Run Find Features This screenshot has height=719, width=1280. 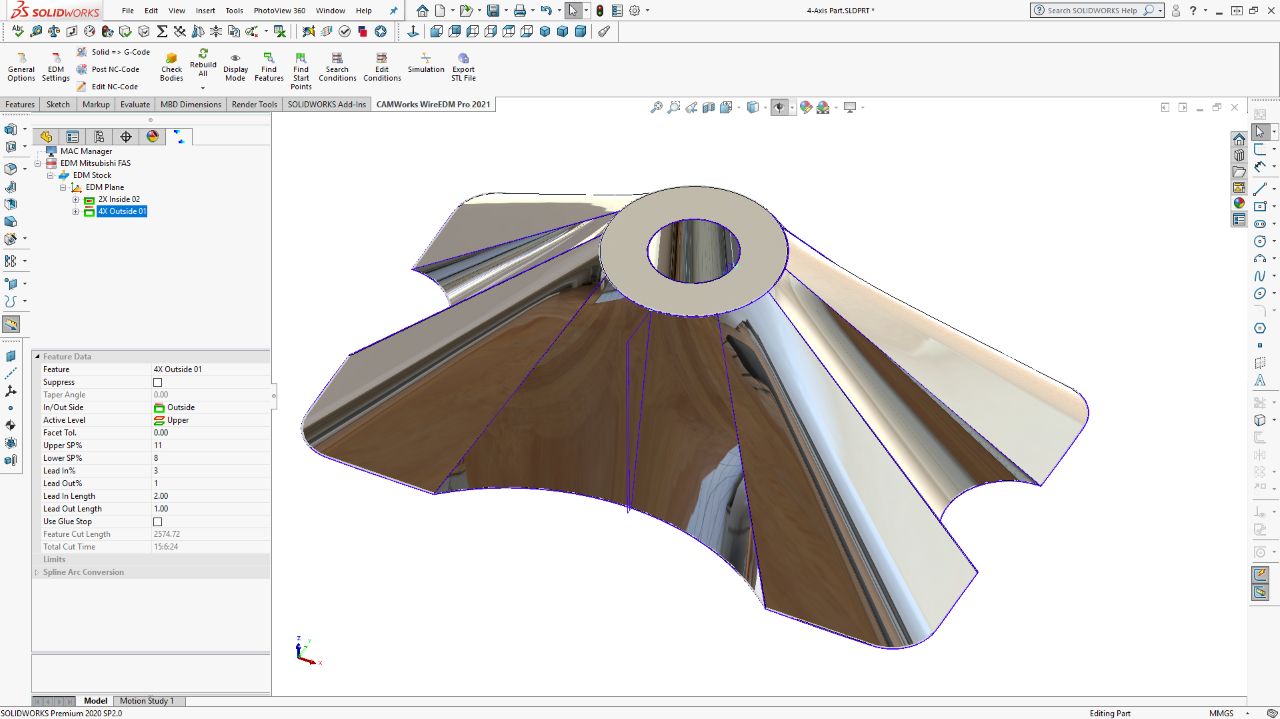pos(268,65)
